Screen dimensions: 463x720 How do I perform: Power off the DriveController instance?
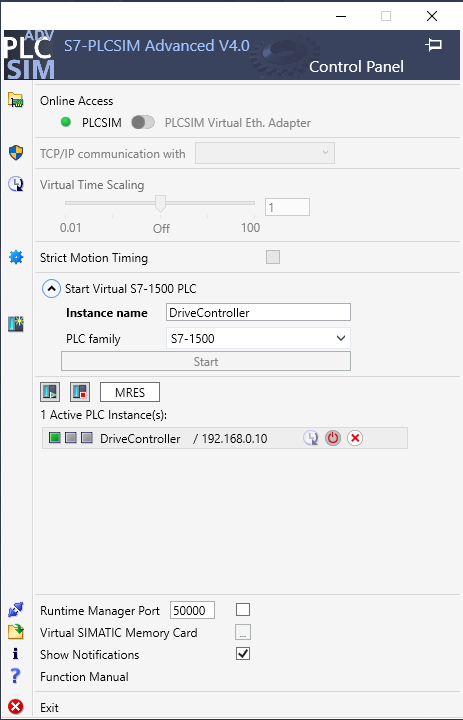coord(333,438)
